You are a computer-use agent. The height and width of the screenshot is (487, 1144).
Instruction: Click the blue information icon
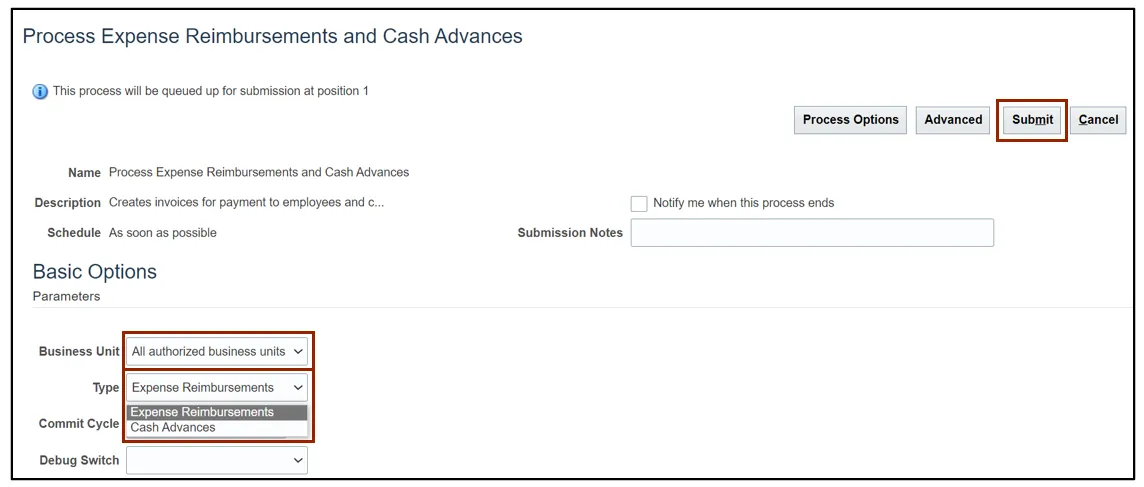[x=40, y=92]
